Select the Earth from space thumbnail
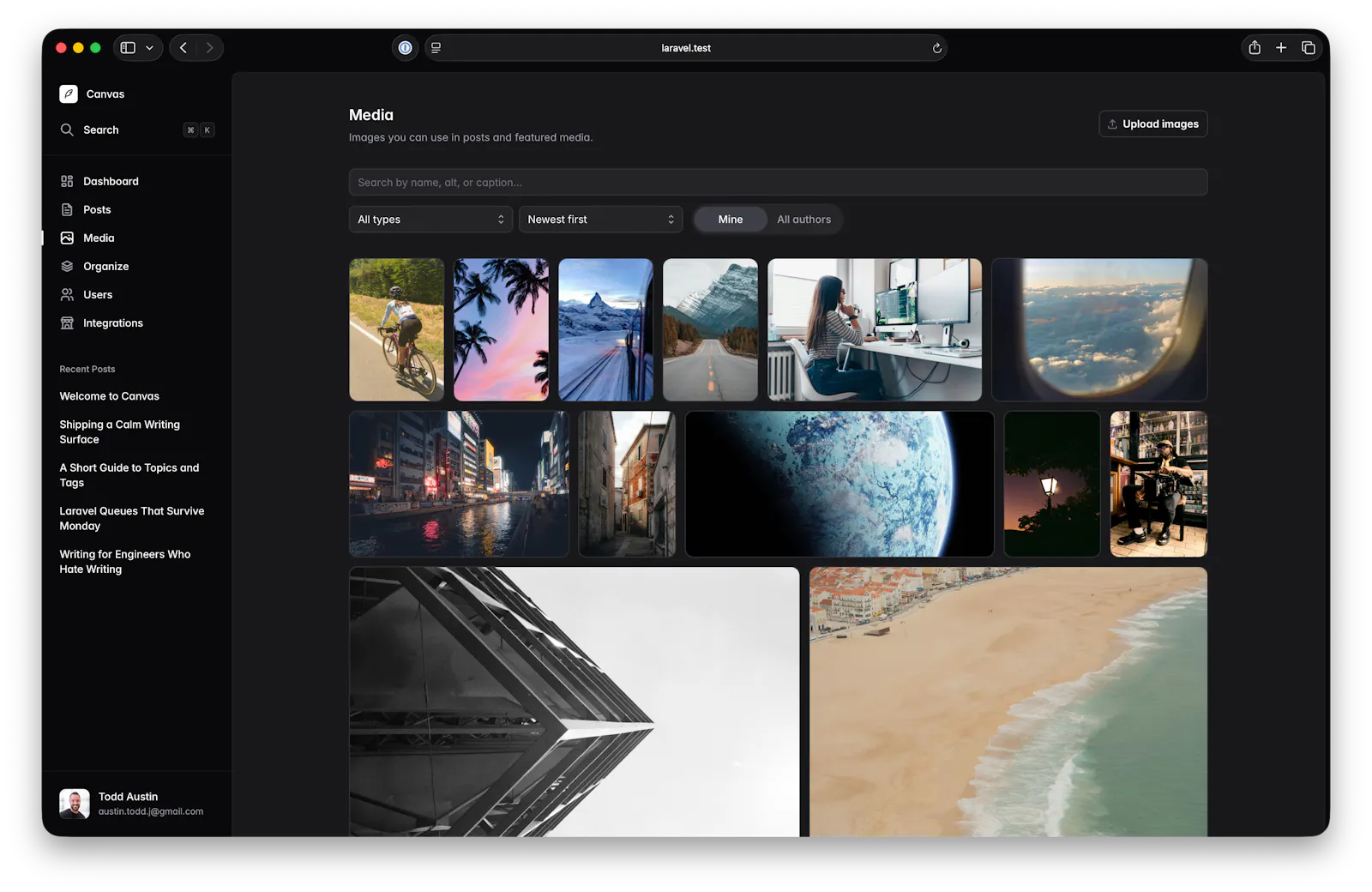This screenshot has width=1372, height=892. click(839, 485)
